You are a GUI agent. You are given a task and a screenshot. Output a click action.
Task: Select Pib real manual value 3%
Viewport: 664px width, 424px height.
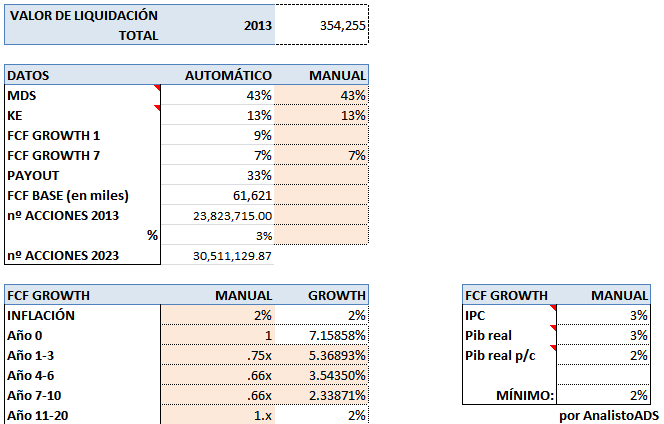point(603,335)
